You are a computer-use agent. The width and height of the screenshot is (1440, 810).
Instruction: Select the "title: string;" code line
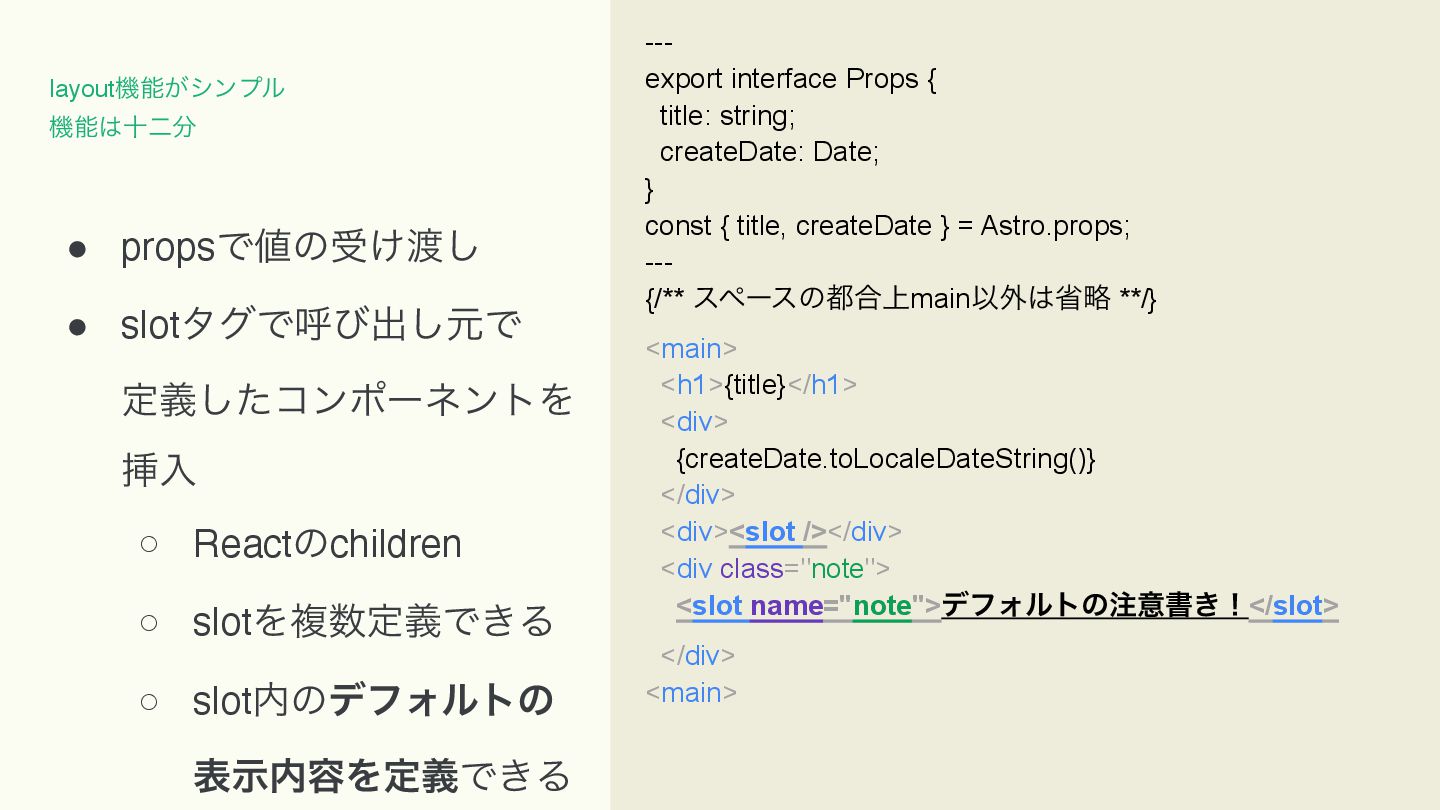pyautogui.click(x=727, y=116)
